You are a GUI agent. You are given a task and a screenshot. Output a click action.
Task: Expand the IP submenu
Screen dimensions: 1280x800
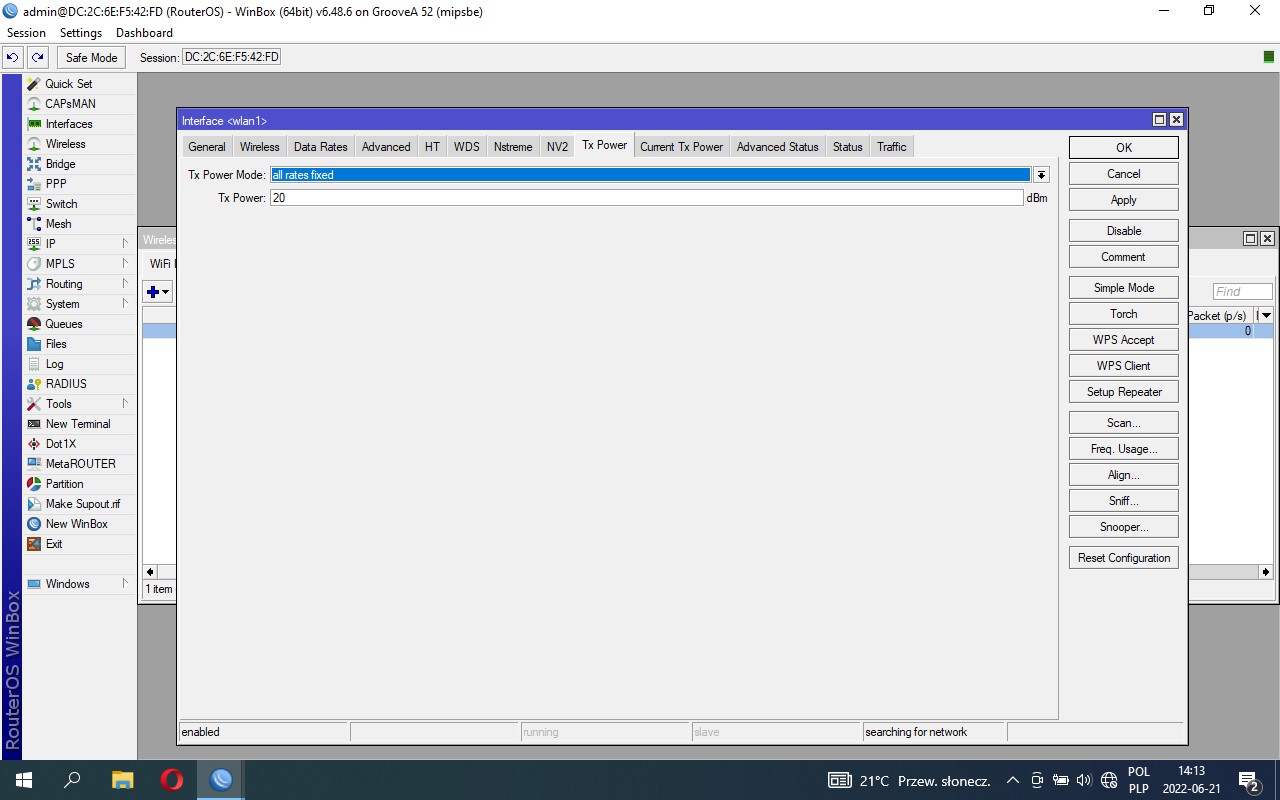tap(126, 244)
